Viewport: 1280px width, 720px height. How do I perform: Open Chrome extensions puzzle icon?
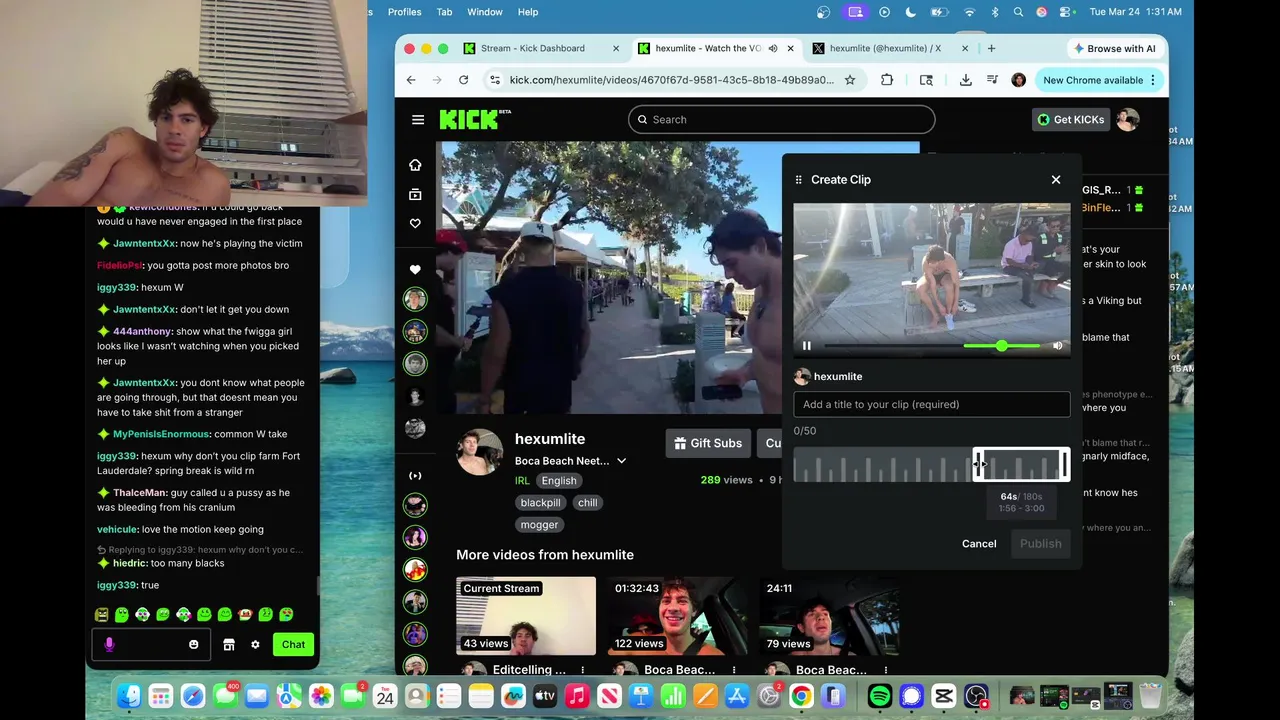click(887, 80)
